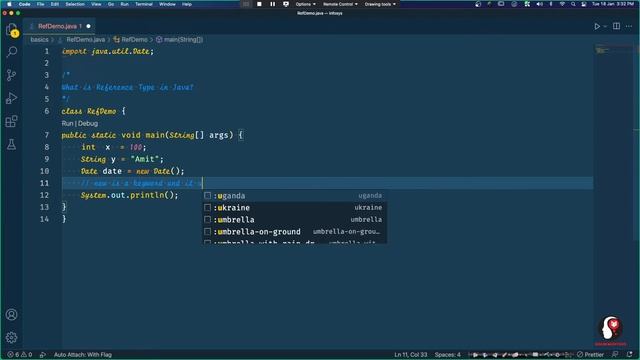Click Debug code lens above main
The height and width of the screenshot is (360, 640).
pos(88,123)
